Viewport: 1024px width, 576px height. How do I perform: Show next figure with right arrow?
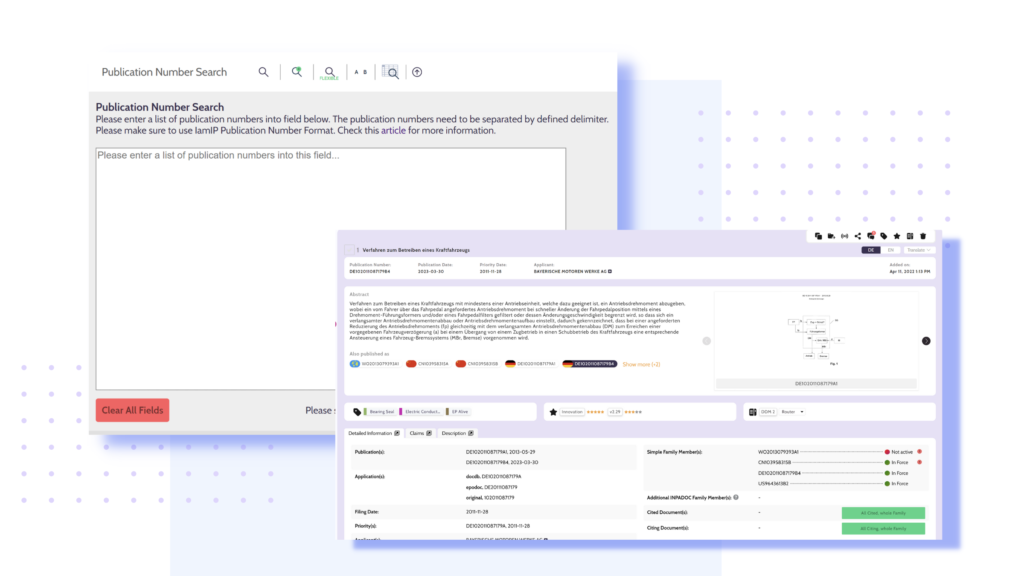pos(926,341)
